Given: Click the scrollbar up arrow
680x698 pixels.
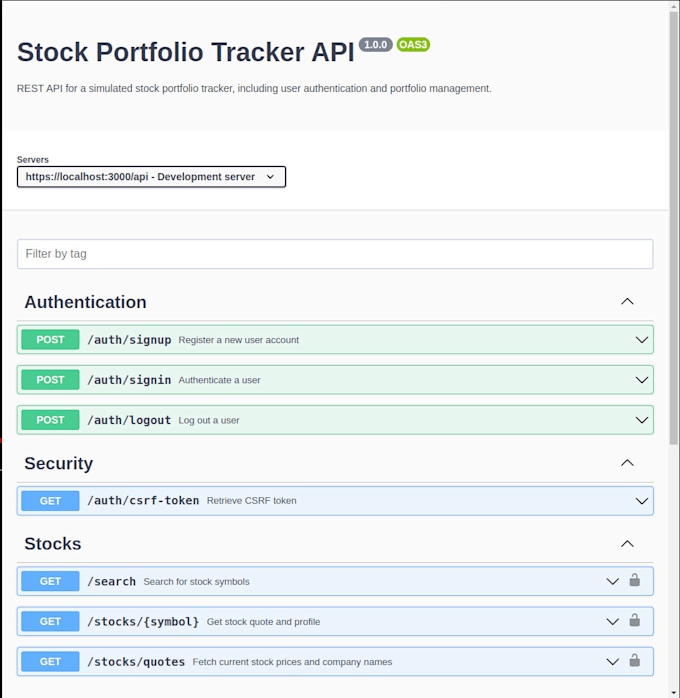Looking at the screenshot, I should 674,7.
